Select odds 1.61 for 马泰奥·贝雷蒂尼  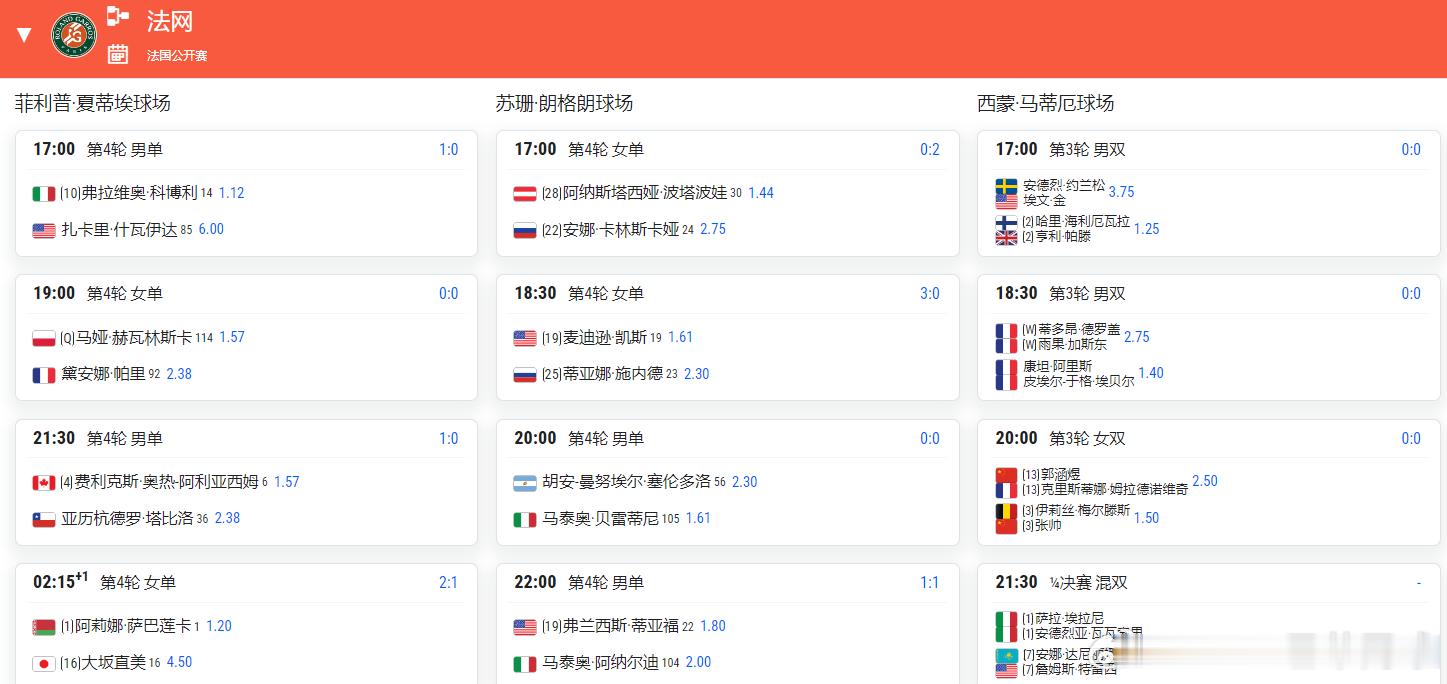698,518
